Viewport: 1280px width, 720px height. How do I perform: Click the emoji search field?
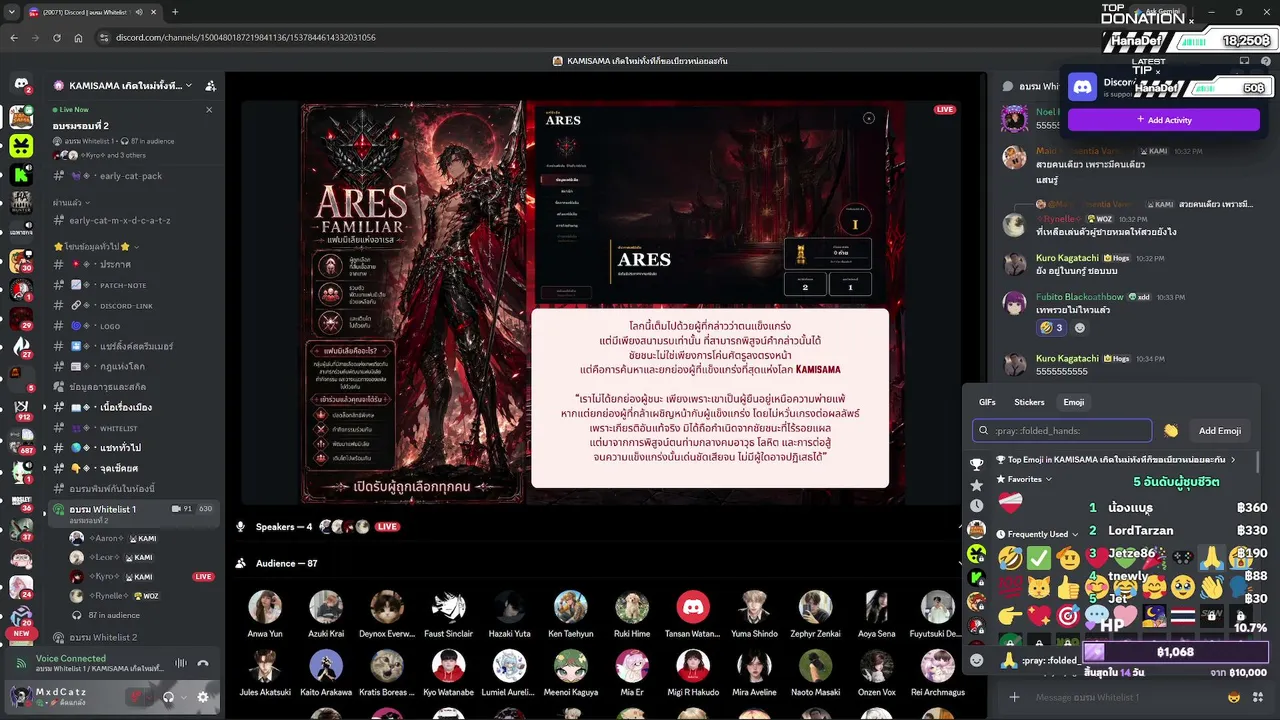[1062, 431]
